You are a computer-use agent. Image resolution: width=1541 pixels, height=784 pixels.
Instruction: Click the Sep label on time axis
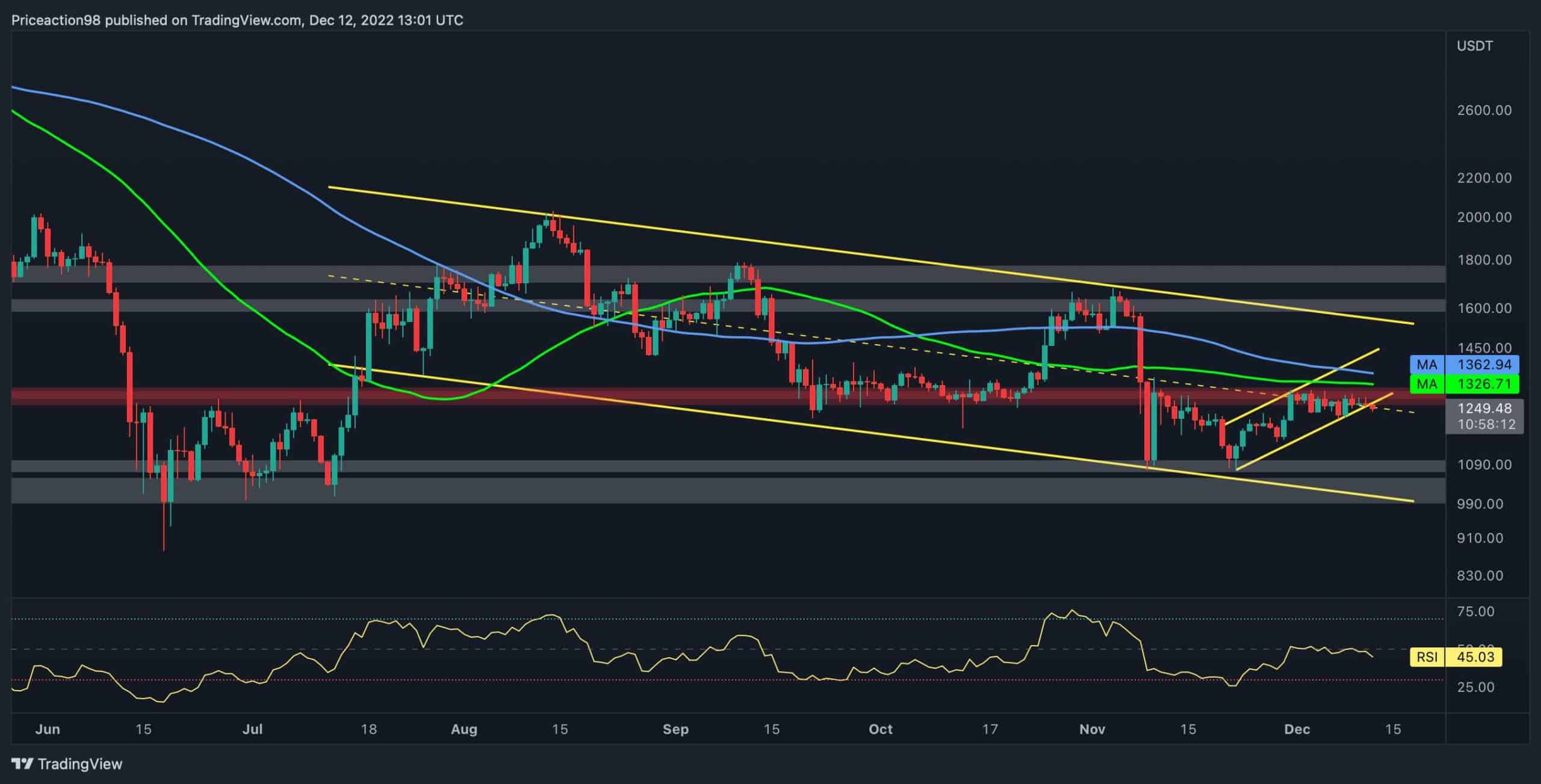(x=675, y=729)
